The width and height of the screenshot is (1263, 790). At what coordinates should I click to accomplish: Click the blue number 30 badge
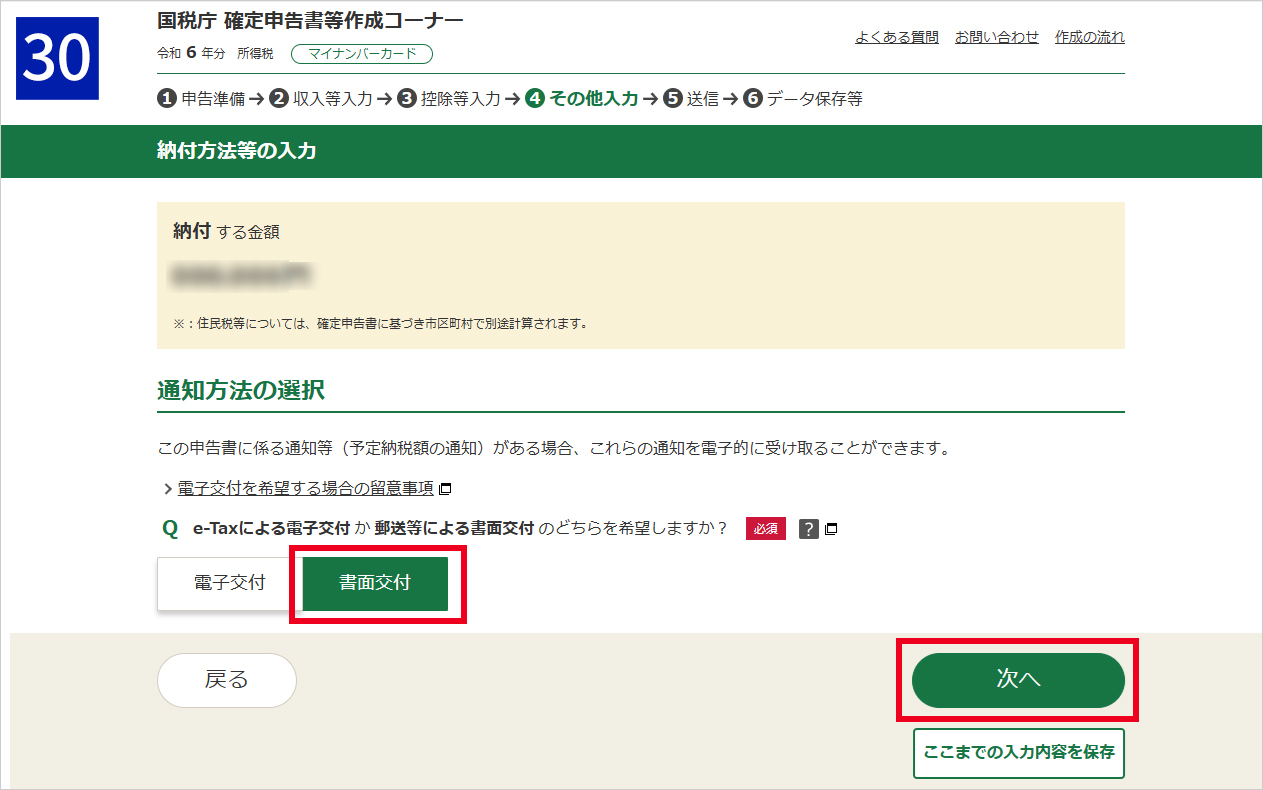pyautogui.click(x=58, y=58)
